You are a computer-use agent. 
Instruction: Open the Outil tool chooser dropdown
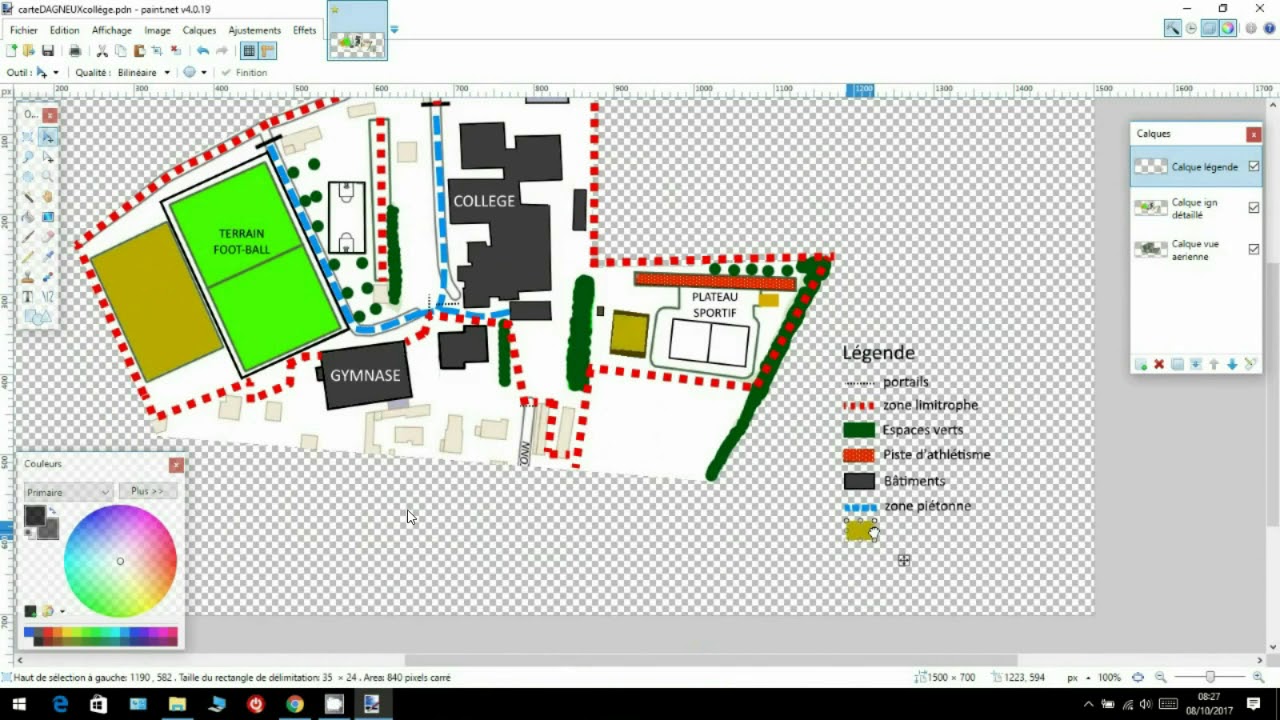tap(48, 72)
